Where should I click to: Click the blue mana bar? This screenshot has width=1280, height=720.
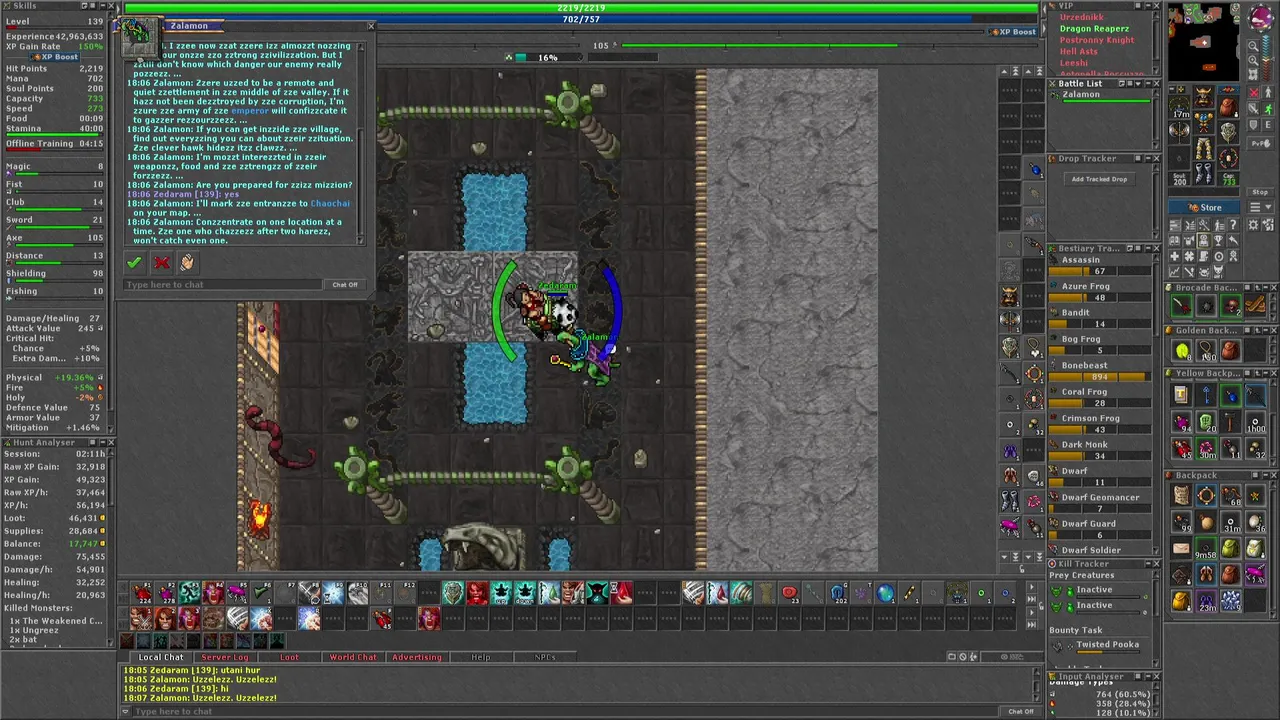[x=581, y=19]
